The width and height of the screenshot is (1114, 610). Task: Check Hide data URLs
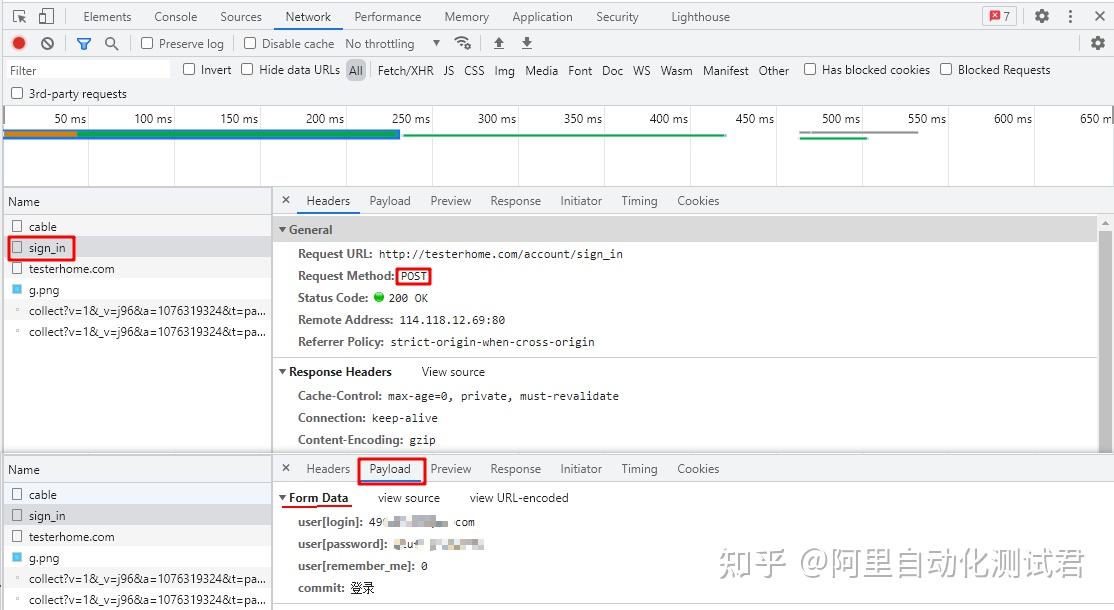[x=247, y=69]
